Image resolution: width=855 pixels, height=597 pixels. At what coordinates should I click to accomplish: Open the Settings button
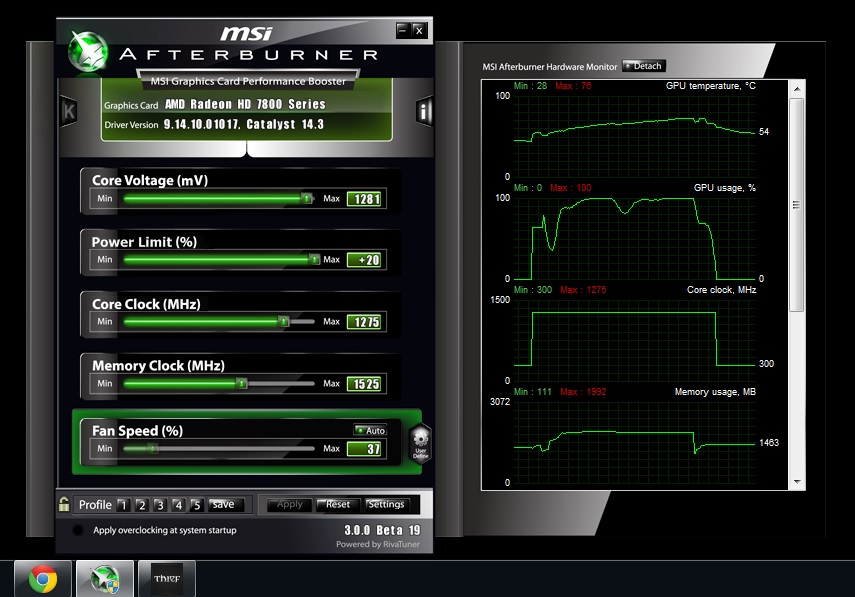tap(387, 504)
